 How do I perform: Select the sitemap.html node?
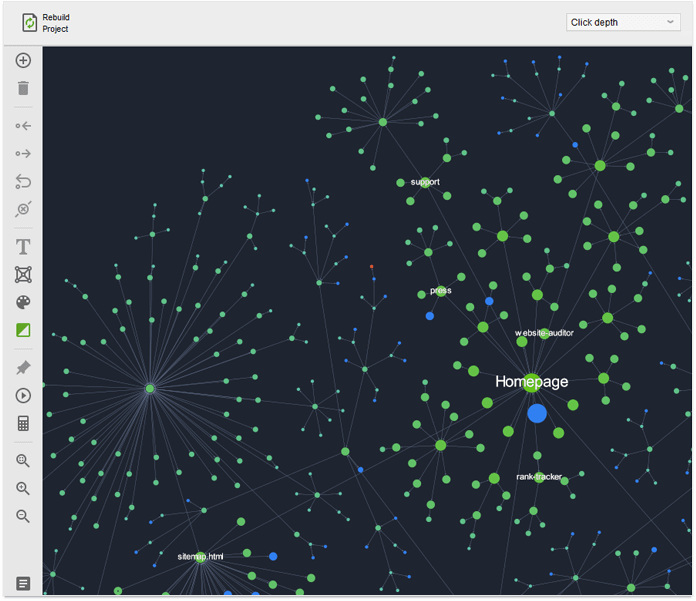201,557
